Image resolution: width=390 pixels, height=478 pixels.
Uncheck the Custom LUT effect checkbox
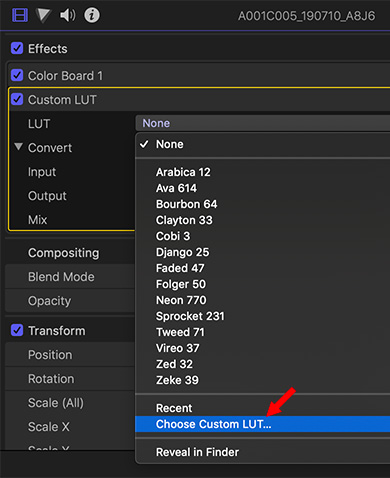[x=17, y=99]
